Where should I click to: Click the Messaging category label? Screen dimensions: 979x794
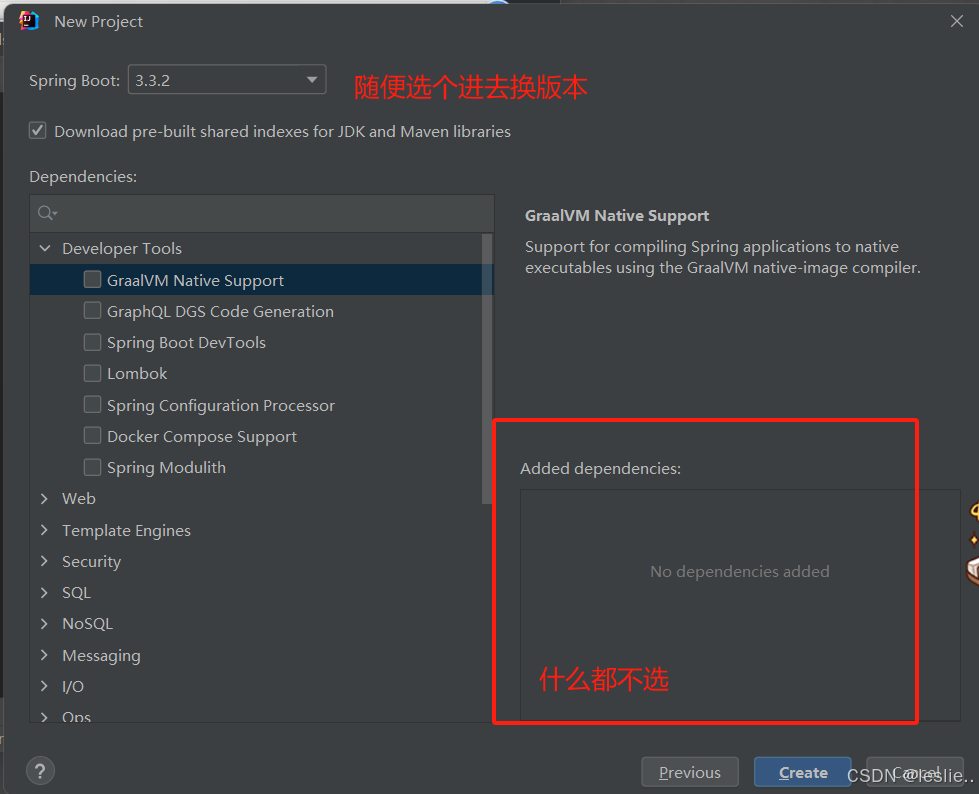pos(101,656)
